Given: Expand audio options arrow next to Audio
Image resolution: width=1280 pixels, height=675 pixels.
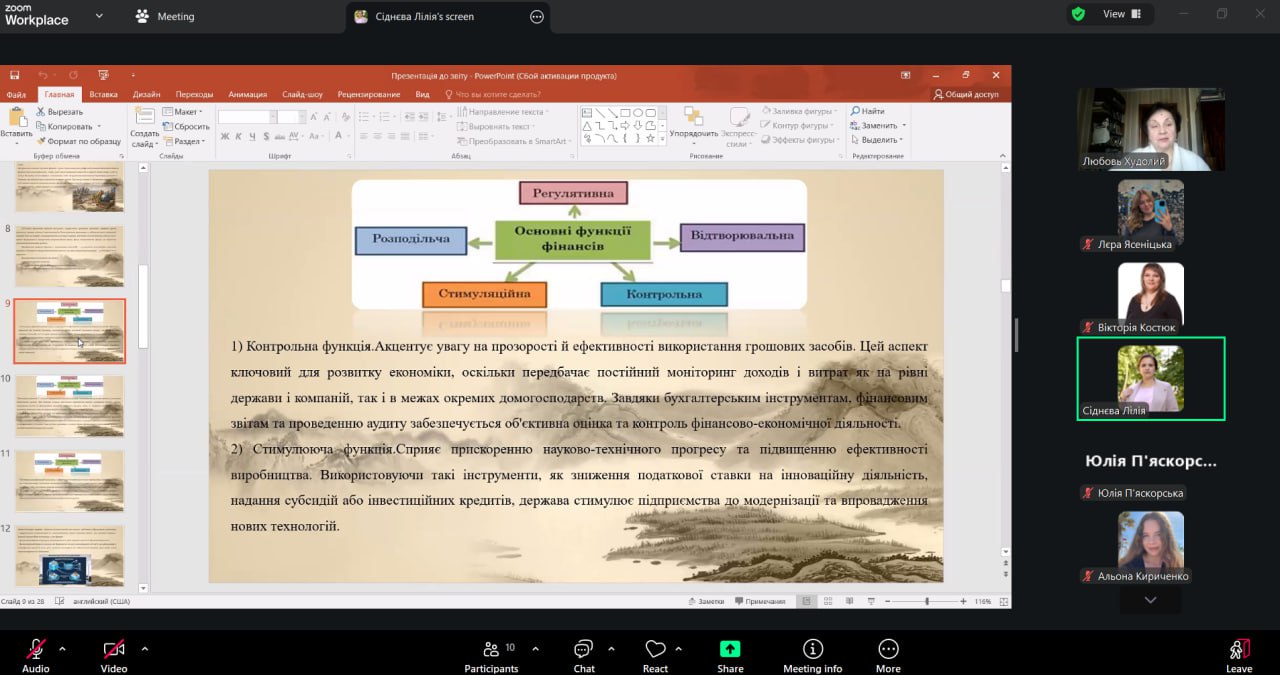Looking at the screenshot, I should [x=62, y=648].
